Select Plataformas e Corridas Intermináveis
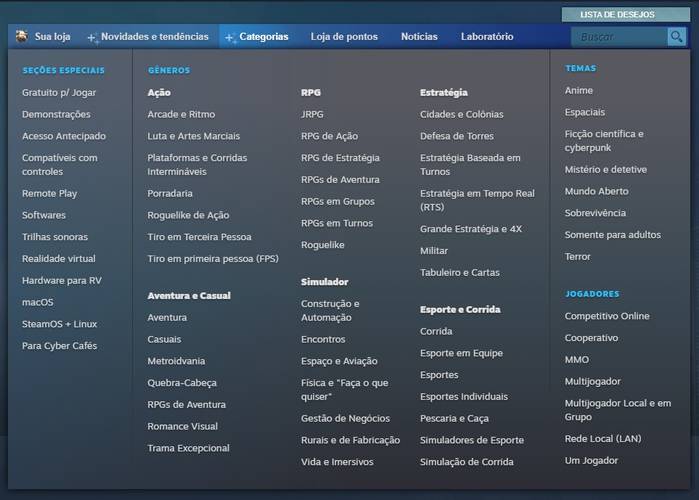699x500 pixels. 197,164
